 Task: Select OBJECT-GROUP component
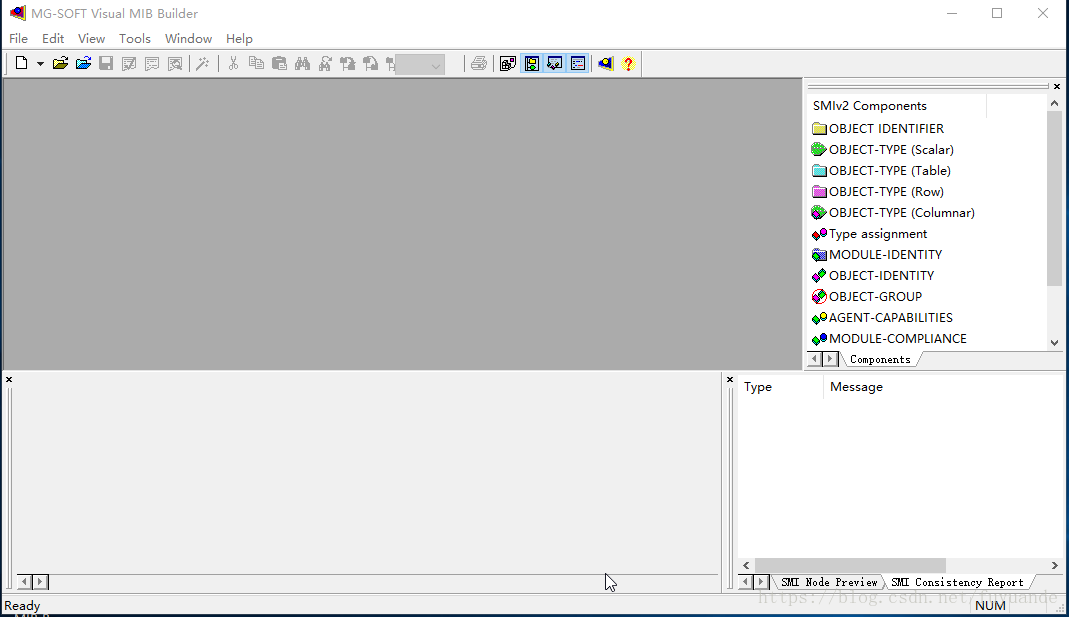point(867,297)
